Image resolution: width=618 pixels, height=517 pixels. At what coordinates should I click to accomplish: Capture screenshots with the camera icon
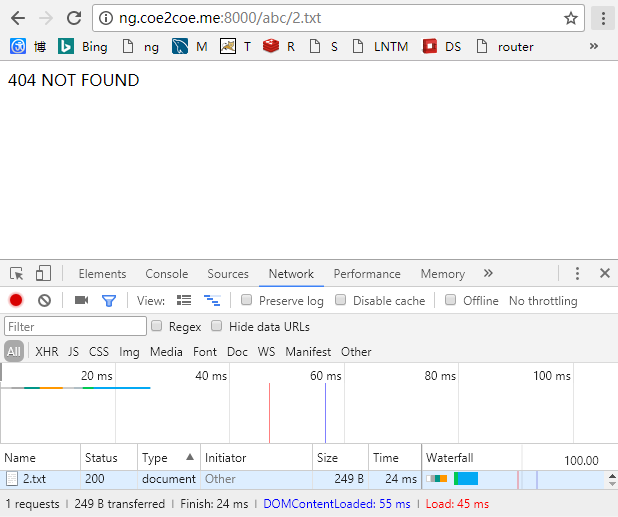tap(81, 300)
